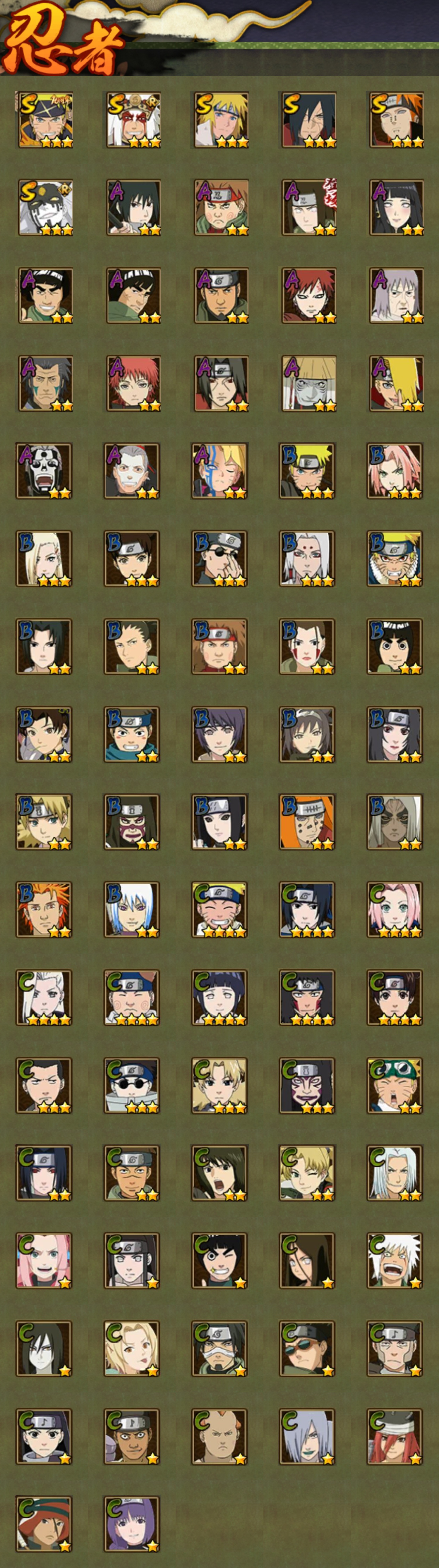Open the A-rank red-haired Gaara portrait

[308, 295]
